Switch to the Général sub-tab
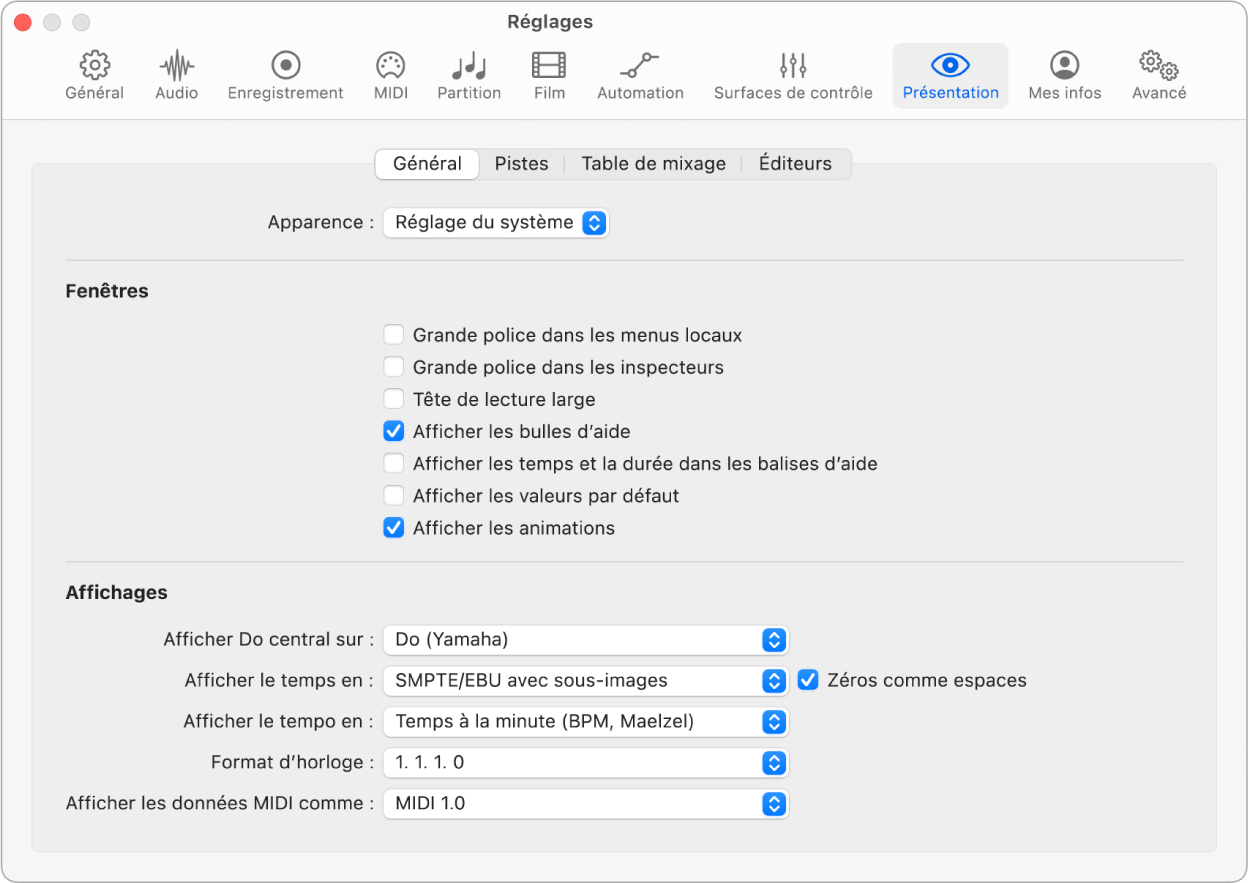The image size is (1248, 883). coord(427,164)
